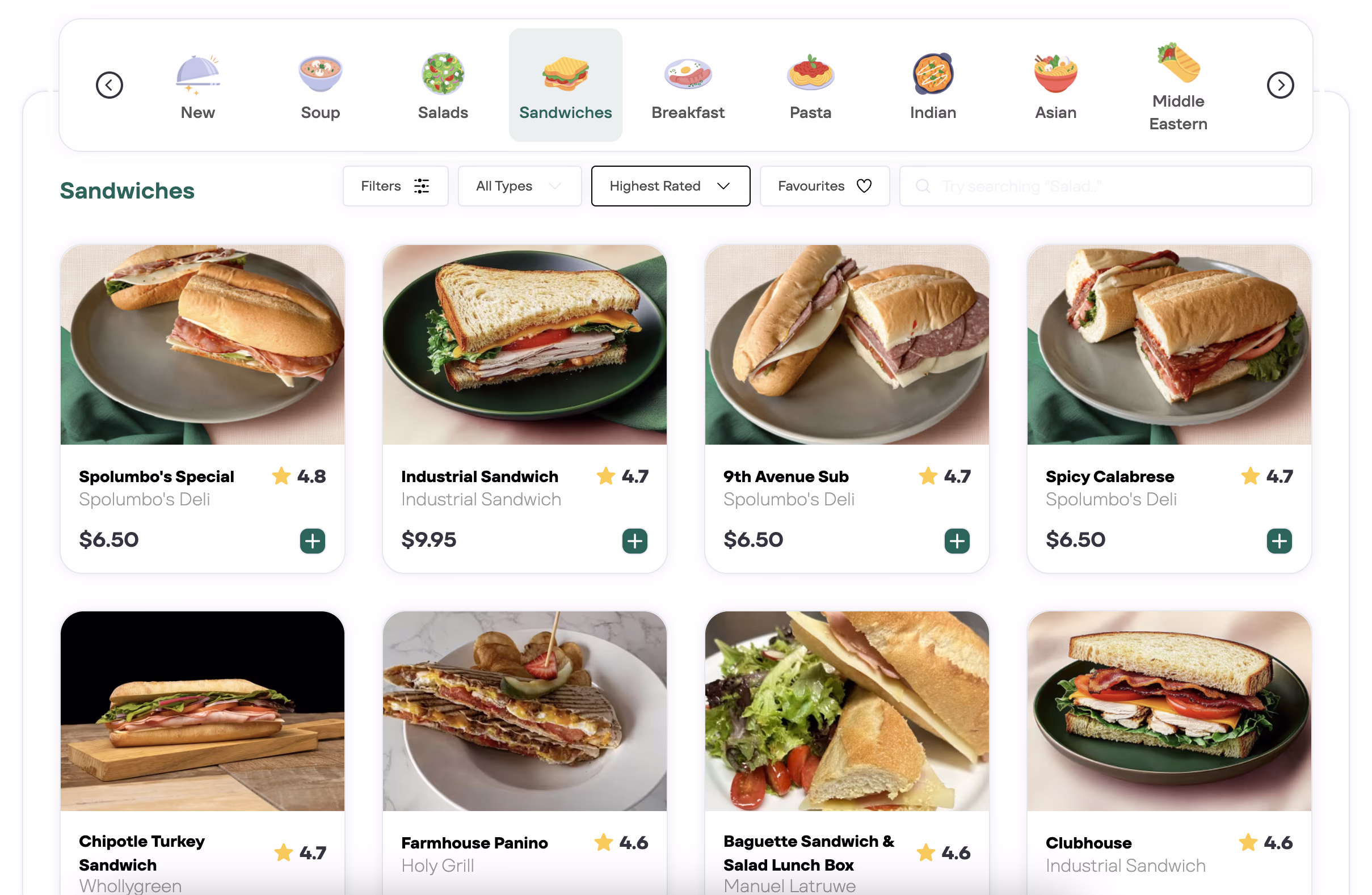Open the Highest Rated sort dropdown
Image resolution: width=1372 pixels, height=895 pixels.
click(x=671, y=186)
